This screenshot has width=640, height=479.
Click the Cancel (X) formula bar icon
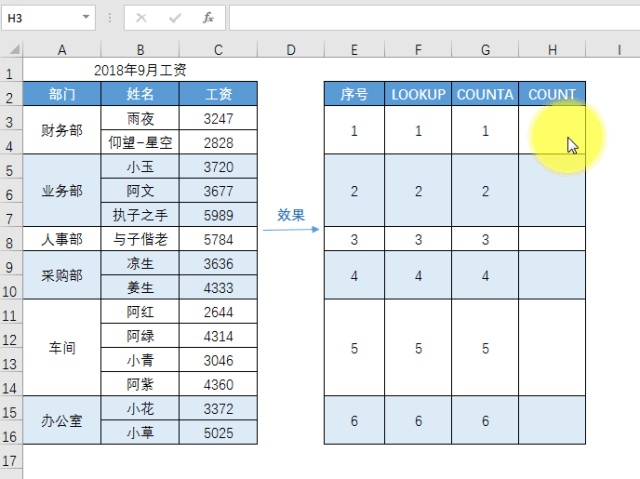(x=141, y=18)
